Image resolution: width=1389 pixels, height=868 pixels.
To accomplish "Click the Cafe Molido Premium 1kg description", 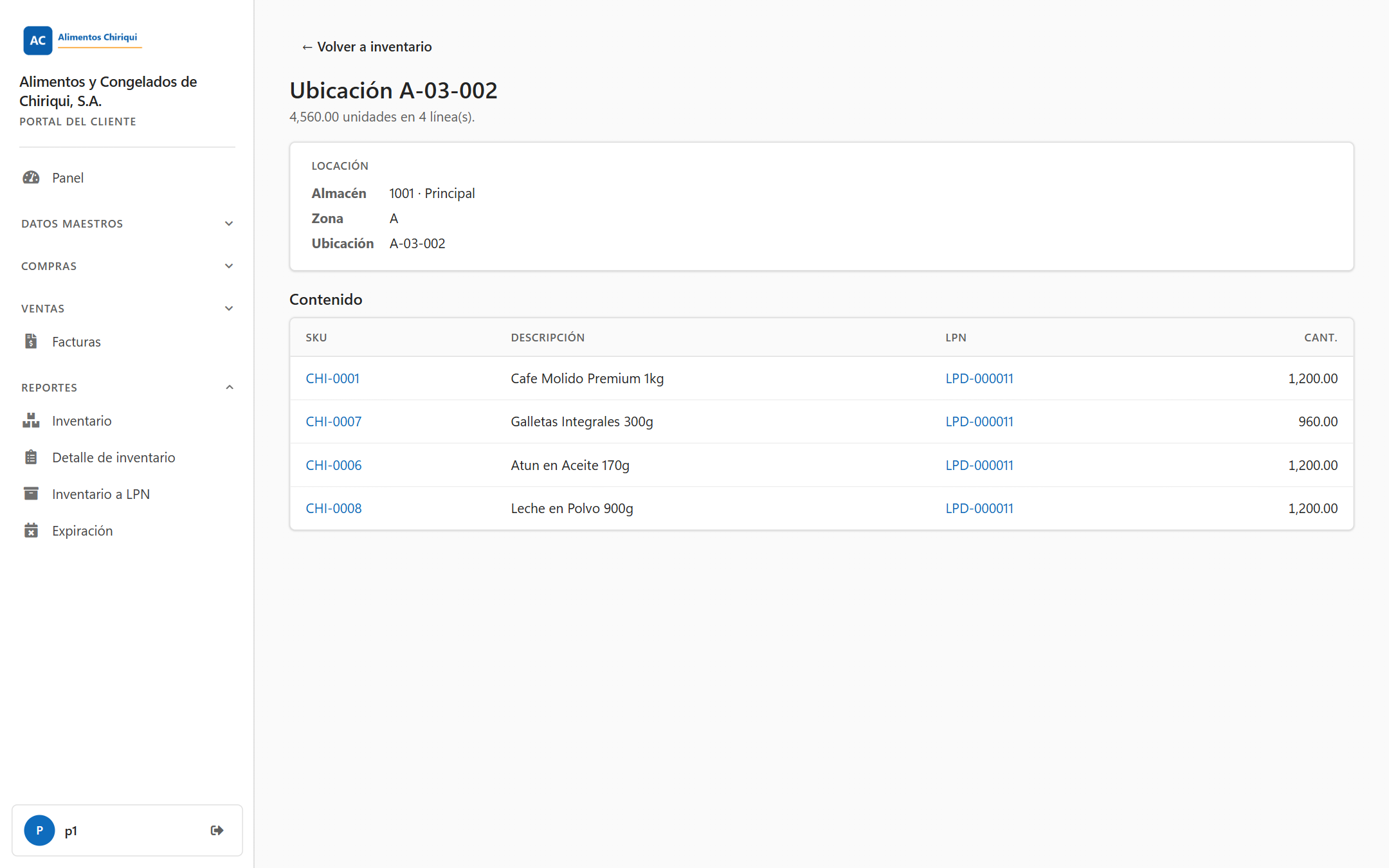I will (x=587, y=378).
